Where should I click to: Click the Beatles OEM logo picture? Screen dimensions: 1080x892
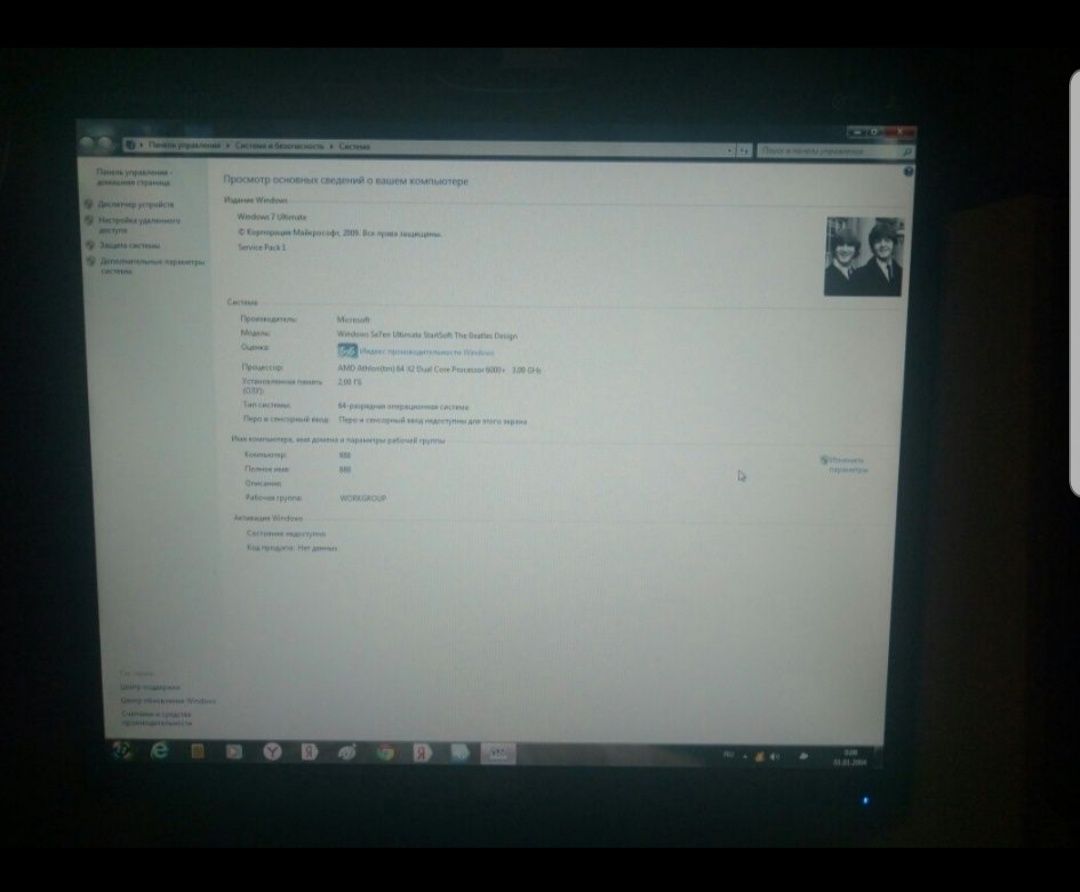pos(864,256)
